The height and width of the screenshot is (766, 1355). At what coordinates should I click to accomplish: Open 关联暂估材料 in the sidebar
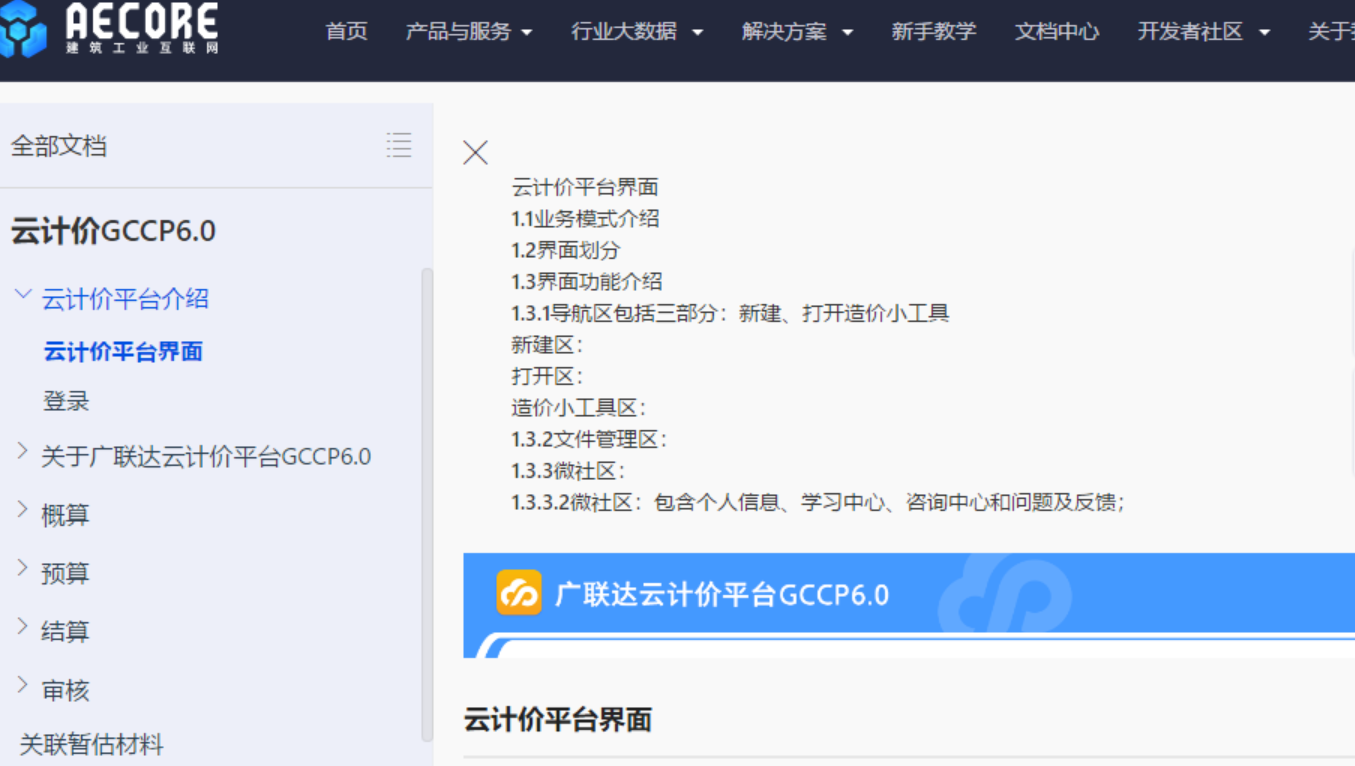coord(91,744)
